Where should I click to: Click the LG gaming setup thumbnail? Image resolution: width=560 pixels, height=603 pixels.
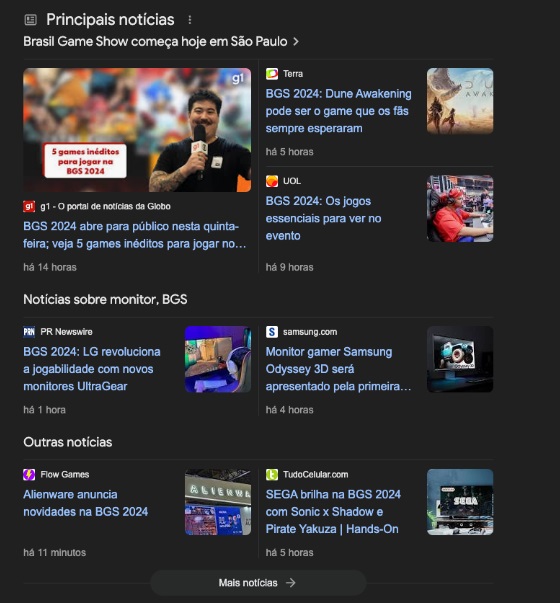coord(218,359)
